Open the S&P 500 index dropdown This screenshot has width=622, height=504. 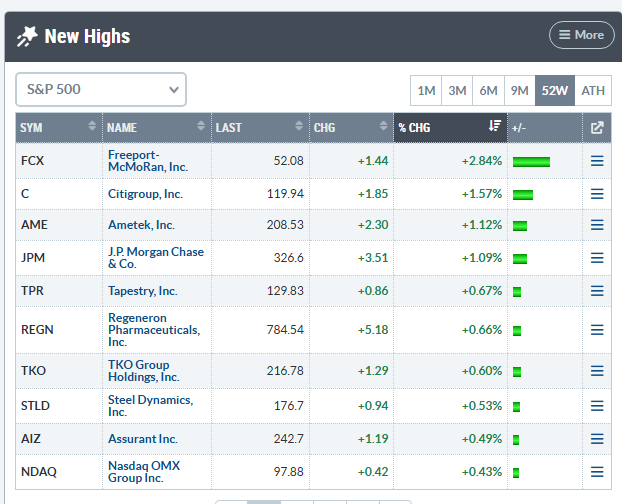(101, 89)
